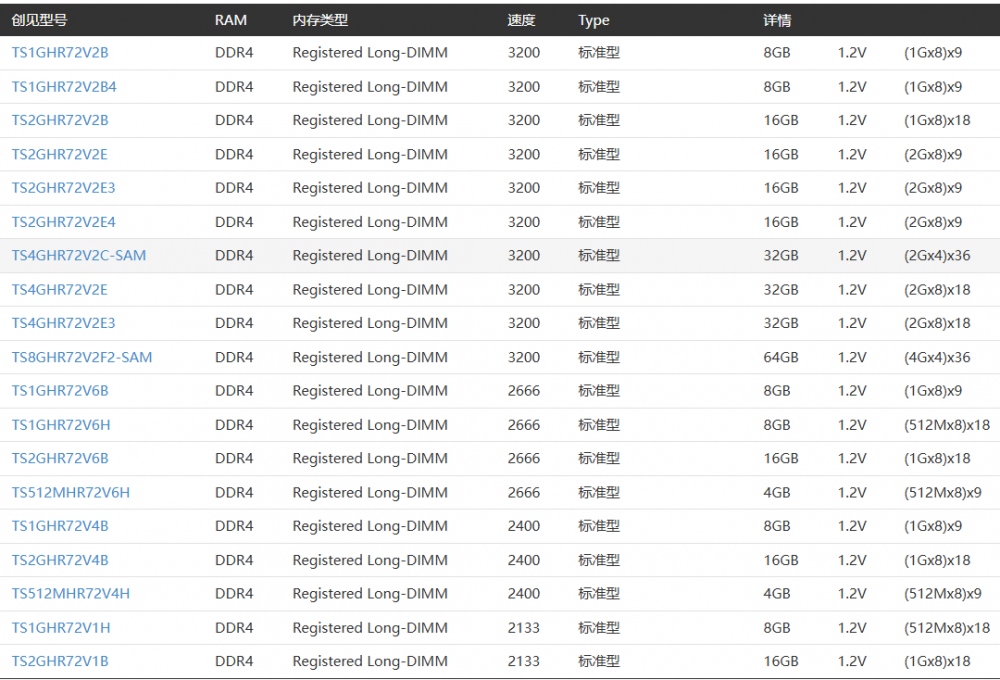Select speed 3200 in TS1GHR72V2B row
This screenshot has width=1000, height=680.
[x=524, y=53]
